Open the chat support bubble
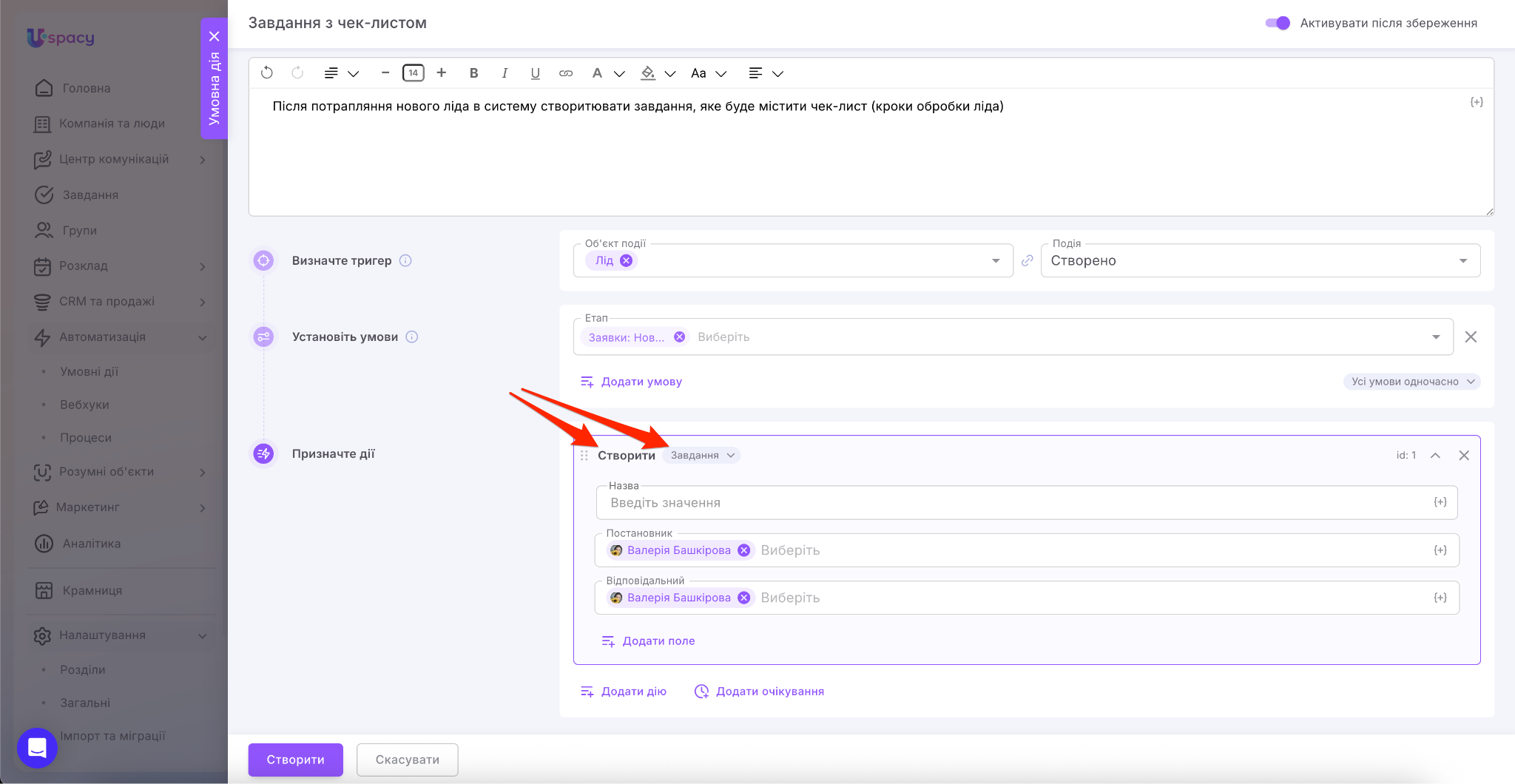 pyautogui.click(x=37, y=748)
